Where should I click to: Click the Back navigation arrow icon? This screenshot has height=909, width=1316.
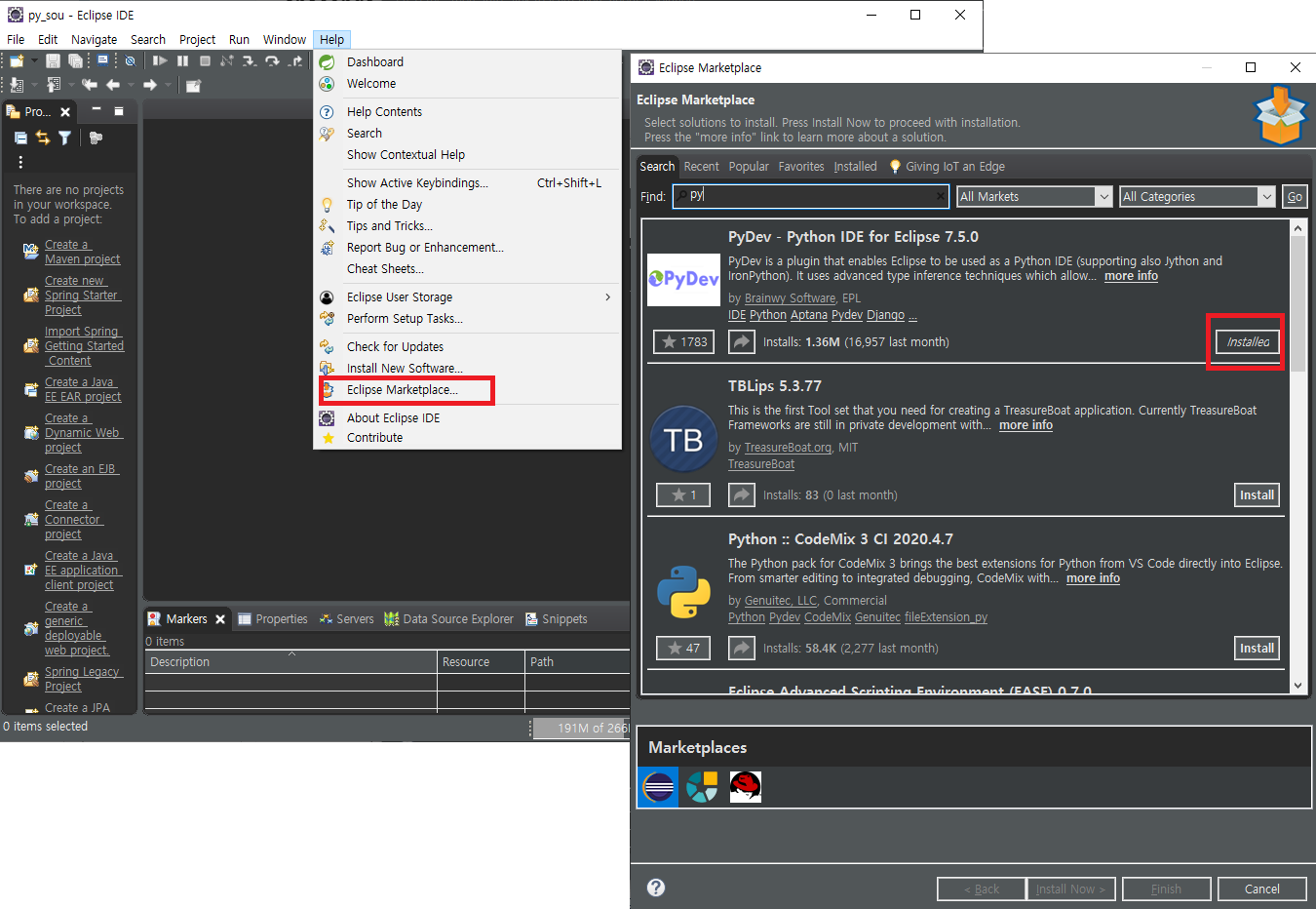113,85
